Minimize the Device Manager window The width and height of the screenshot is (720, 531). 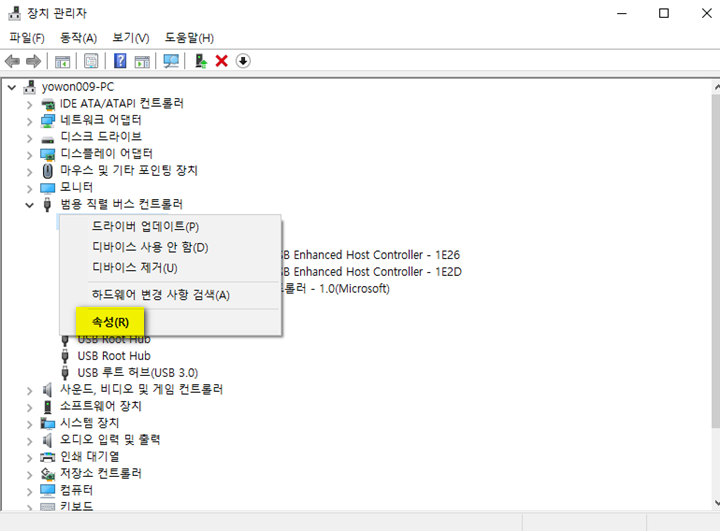622,13
